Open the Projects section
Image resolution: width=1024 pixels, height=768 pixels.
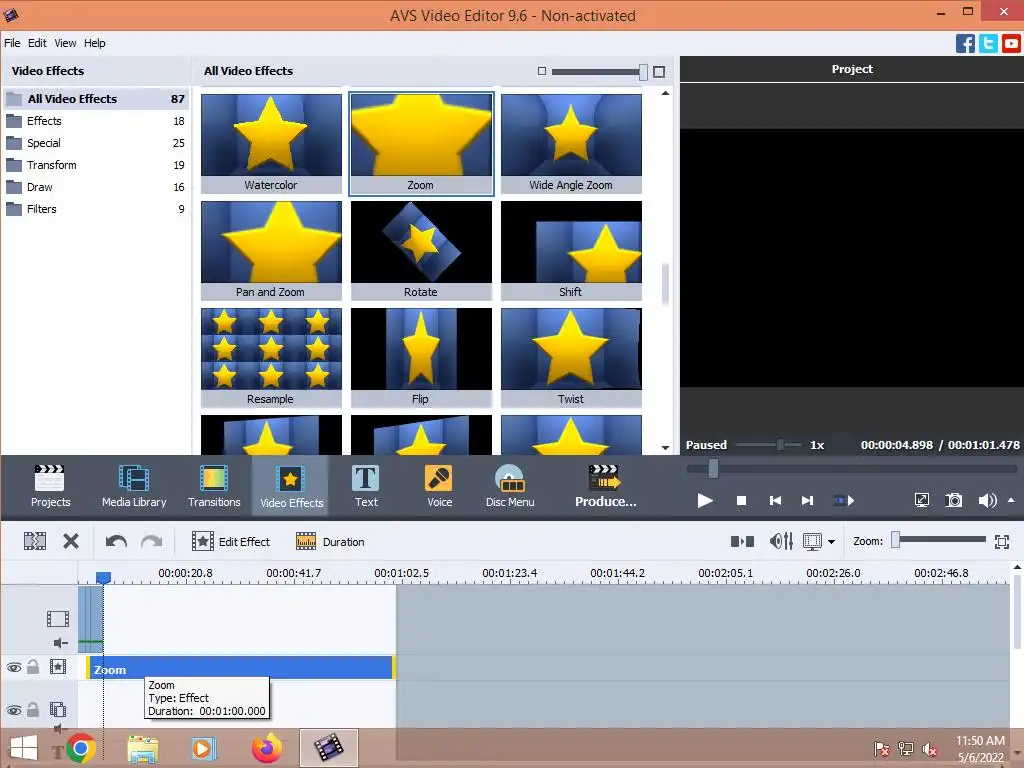click(x=50, y=486)
